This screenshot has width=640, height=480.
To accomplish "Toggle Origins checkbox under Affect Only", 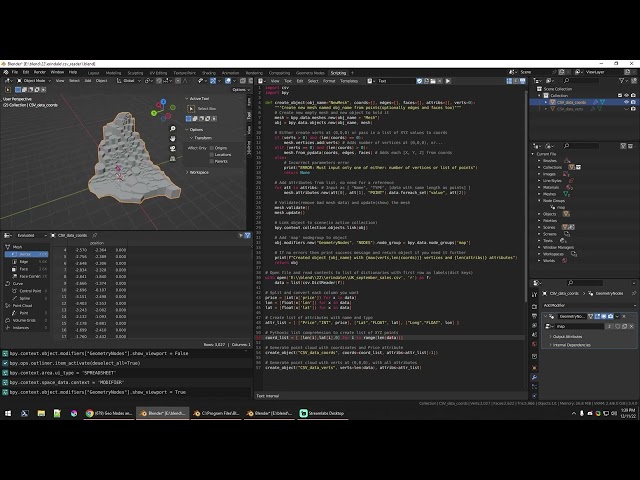I will tap(212, 148).
